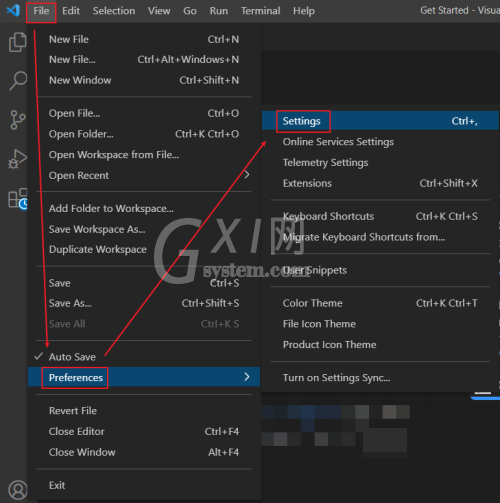Screen dimensions: 500x503
Task: Open Keyboard Shortcuts entry
Action: 380,216
